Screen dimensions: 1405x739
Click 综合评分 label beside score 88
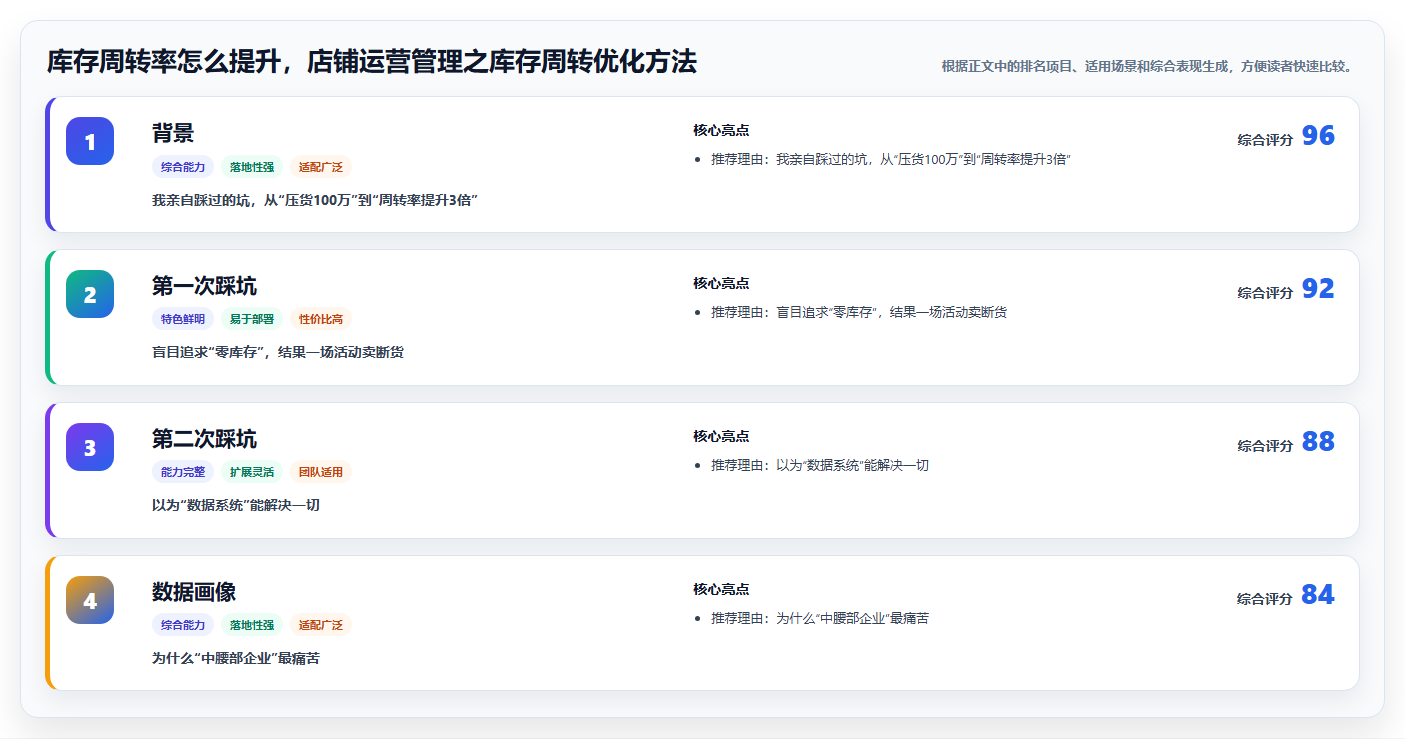1265,446
